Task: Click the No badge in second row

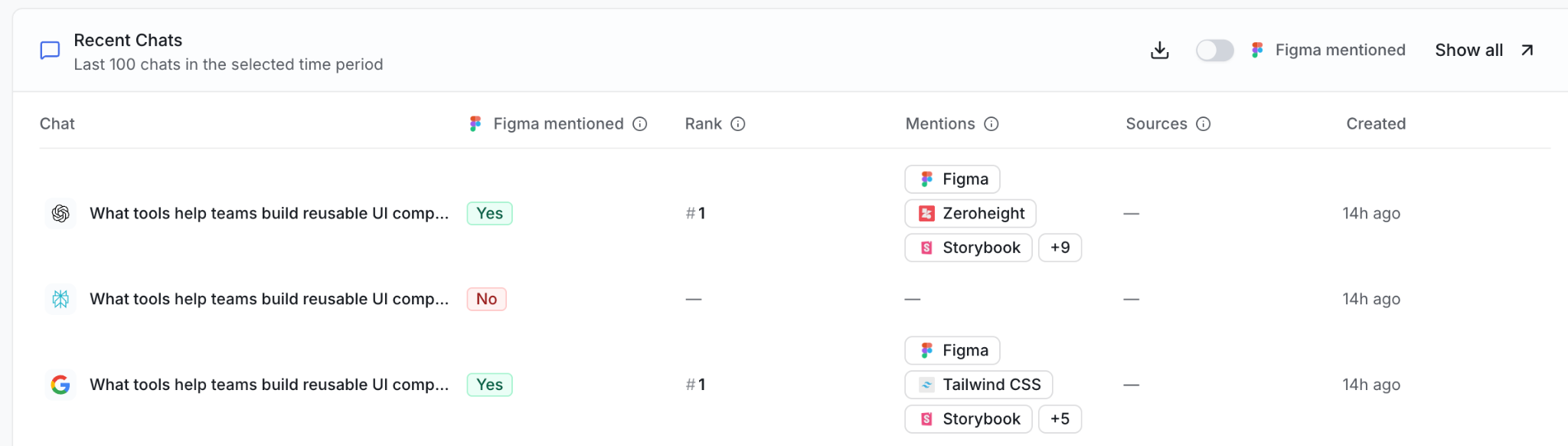Action: 487,299
